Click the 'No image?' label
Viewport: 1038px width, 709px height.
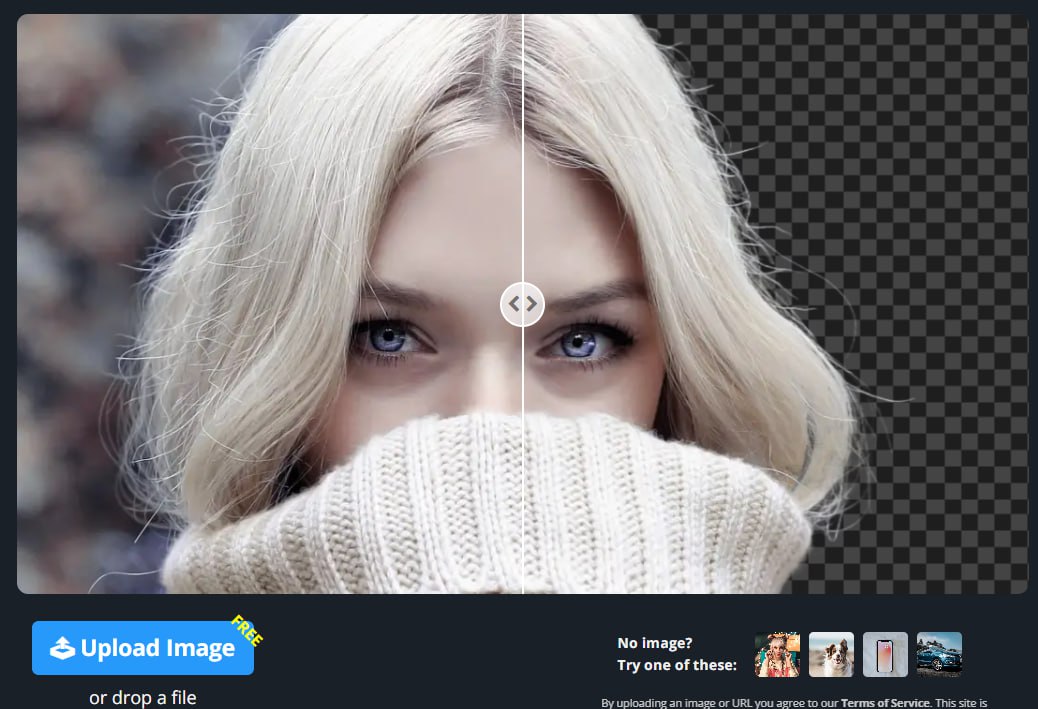(x=654, y=643)
